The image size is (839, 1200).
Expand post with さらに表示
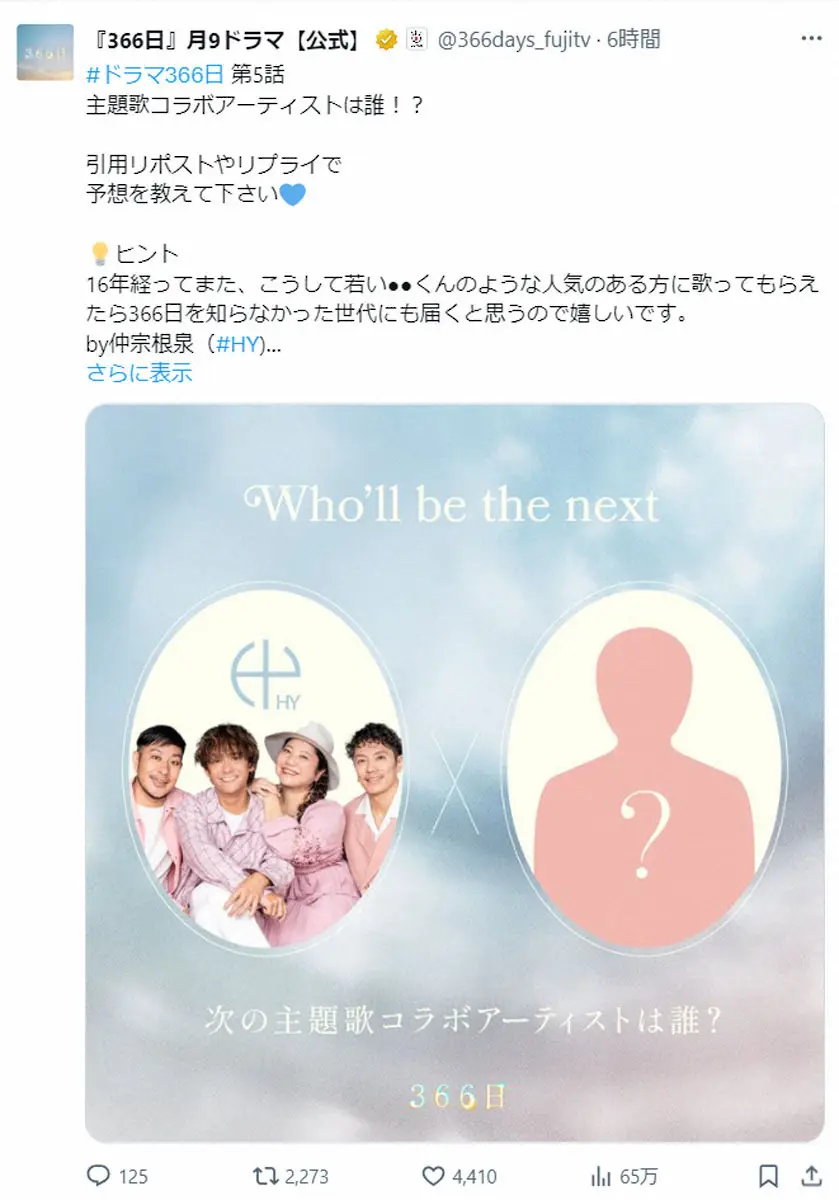pos(139,374)
